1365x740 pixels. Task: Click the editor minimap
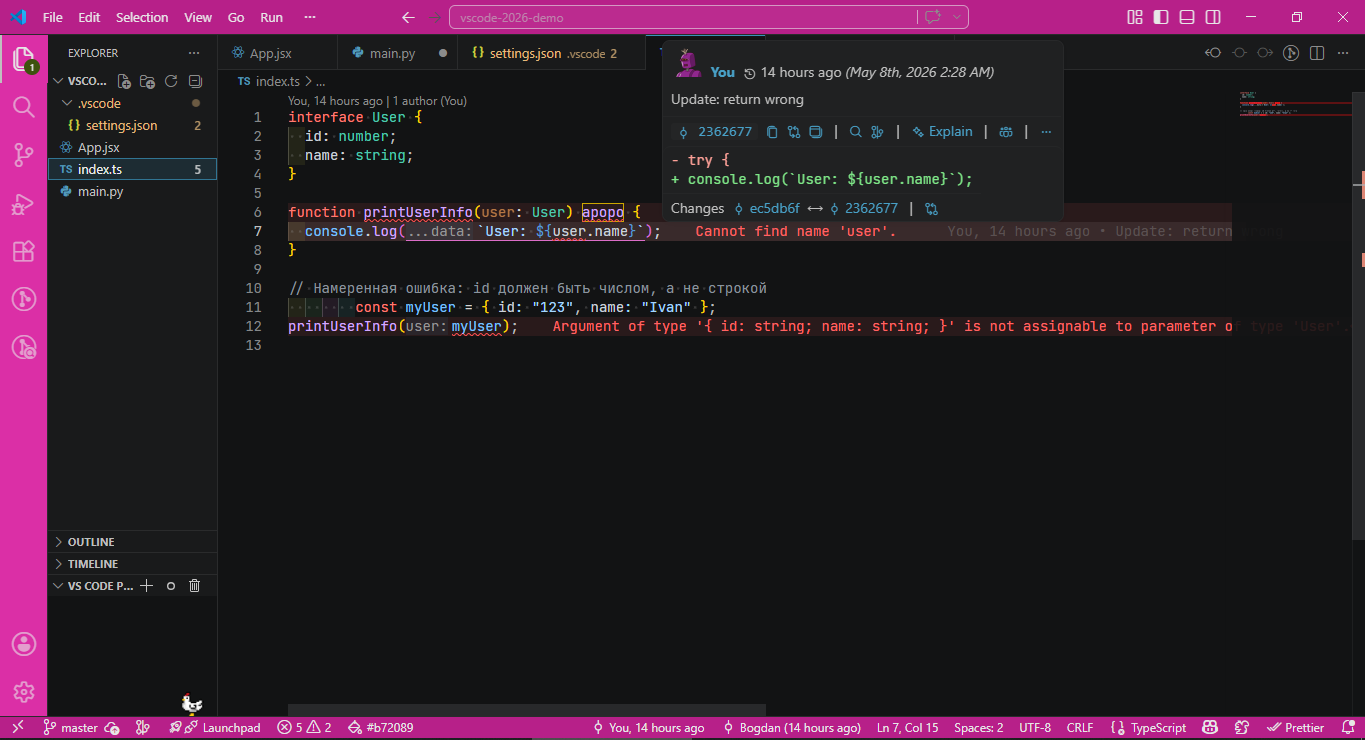click(x=1296, y=105)
